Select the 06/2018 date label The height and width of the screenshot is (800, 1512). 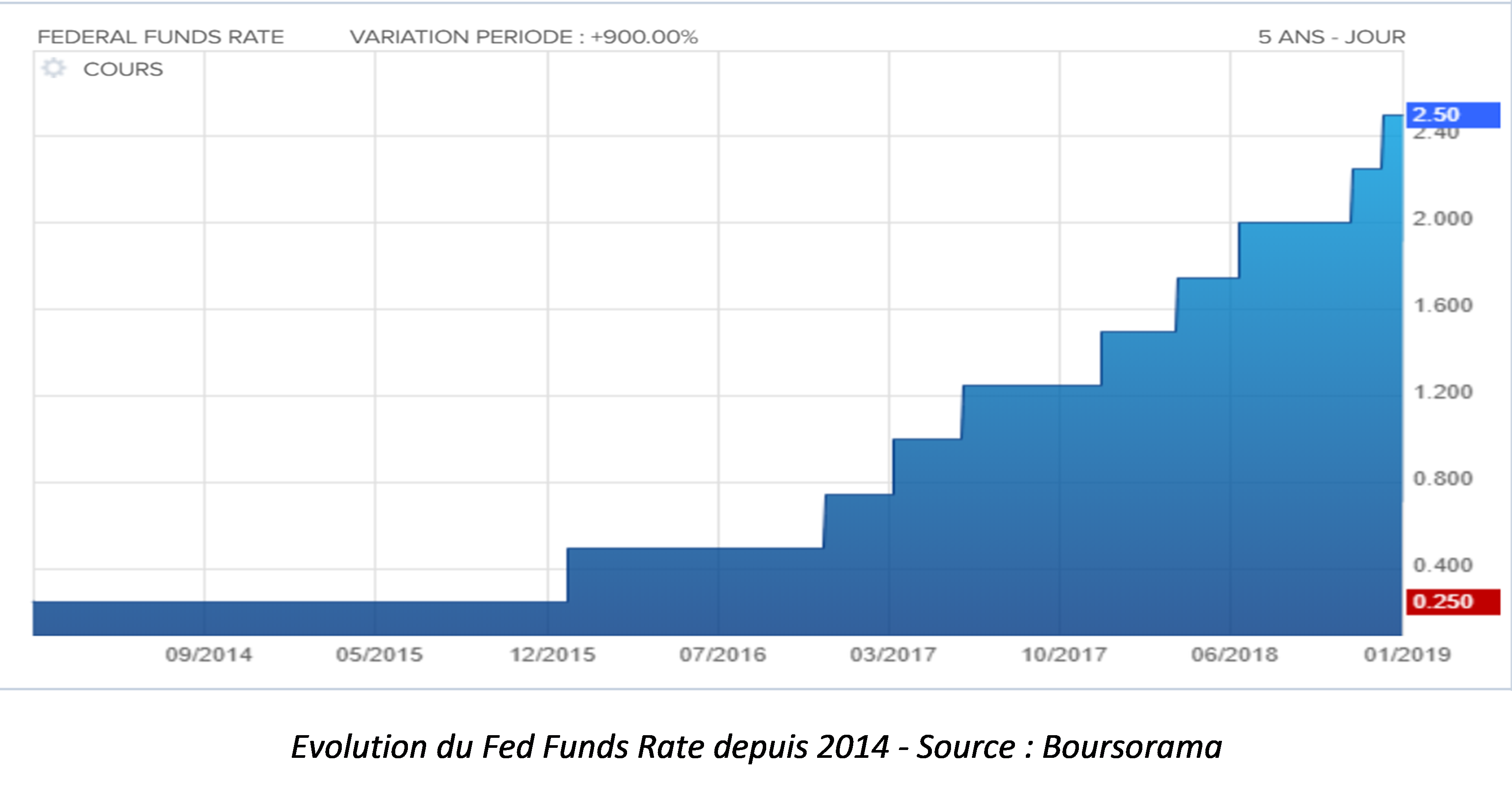click(1235, 654)
